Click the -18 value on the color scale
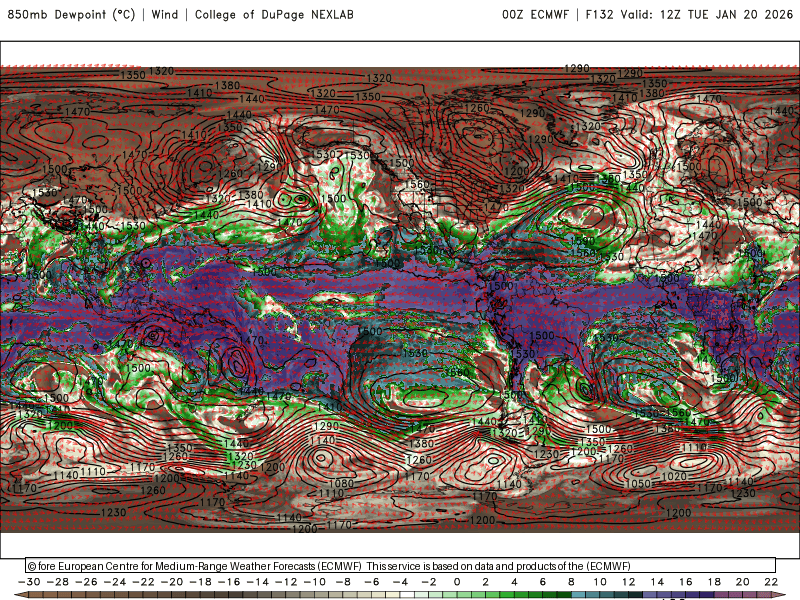 click(x=201, y=582)
